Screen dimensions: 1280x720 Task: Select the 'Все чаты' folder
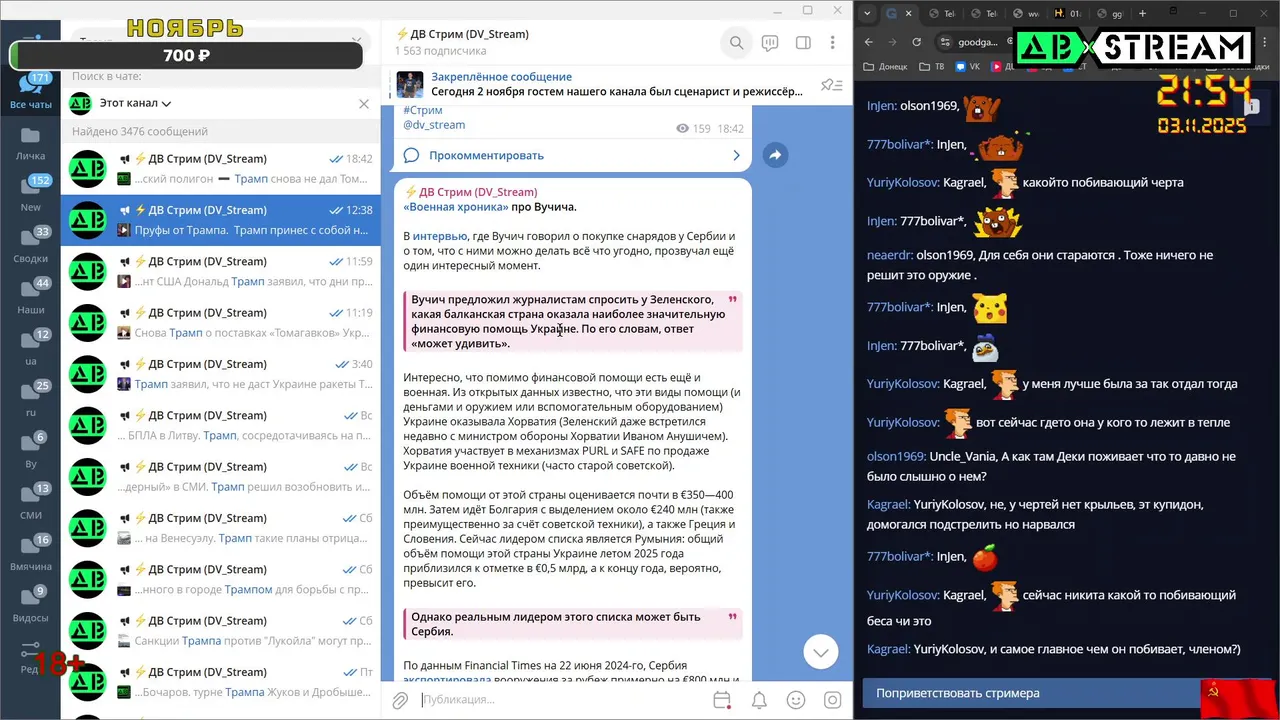pos(31,90)
